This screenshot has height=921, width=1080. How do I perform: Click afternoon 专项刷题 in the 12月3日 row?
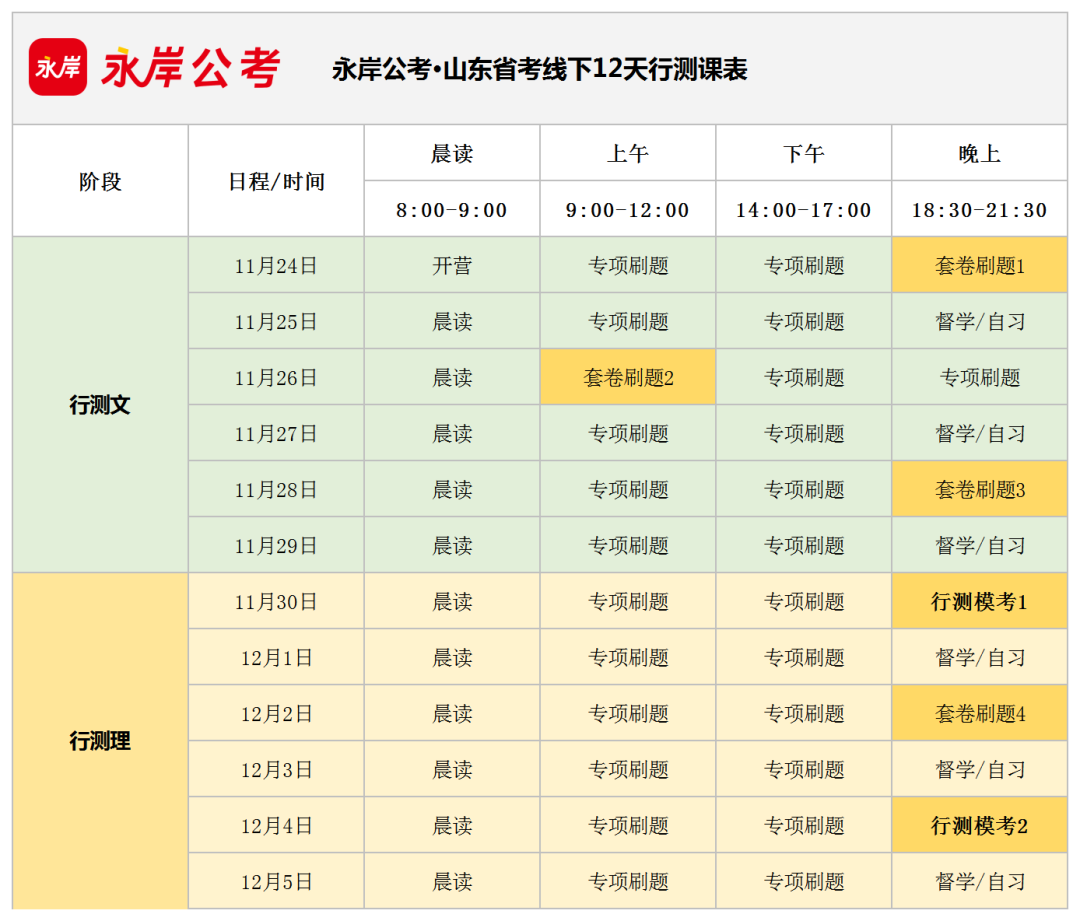click(804, 769)
